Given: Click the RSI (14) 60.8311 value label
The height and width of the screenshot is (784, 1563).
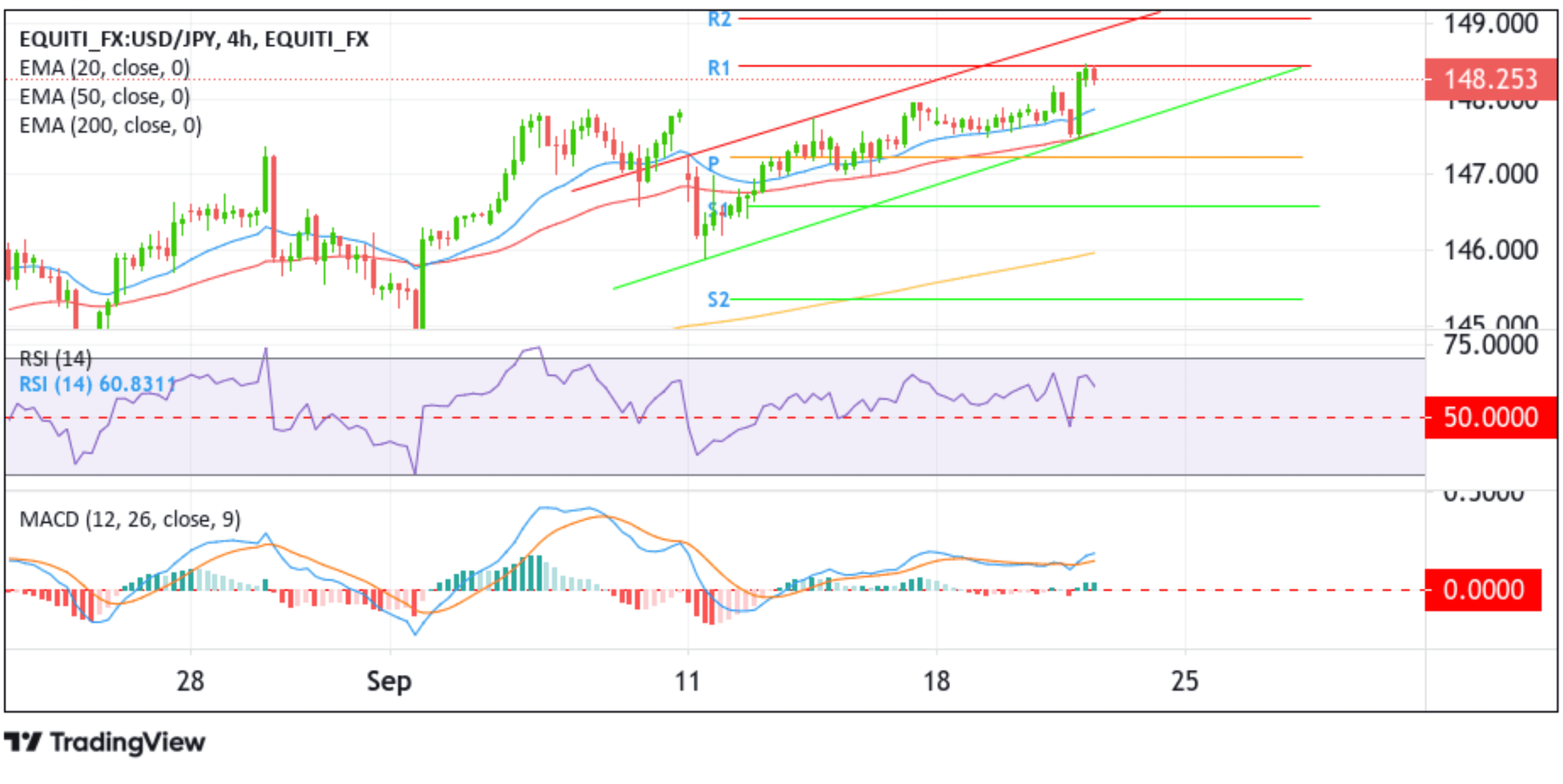Looking at the screenshot, I should tap(98, 384).
